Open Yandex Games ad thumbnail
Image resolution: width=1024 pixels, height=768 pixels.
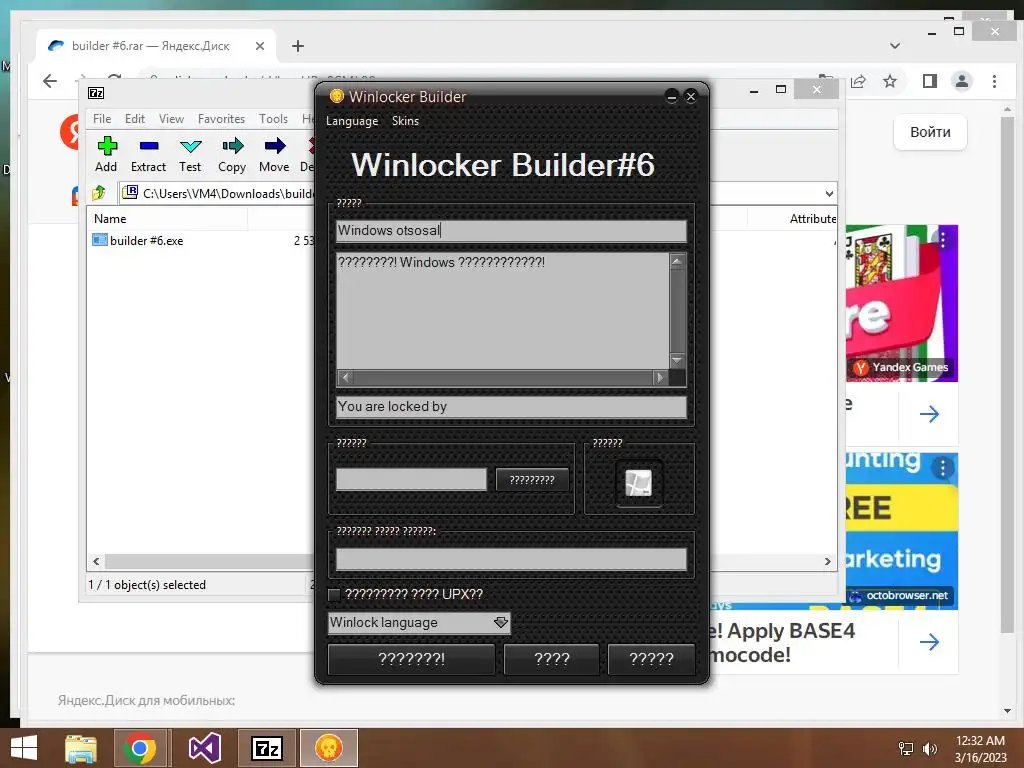[902, 303]
